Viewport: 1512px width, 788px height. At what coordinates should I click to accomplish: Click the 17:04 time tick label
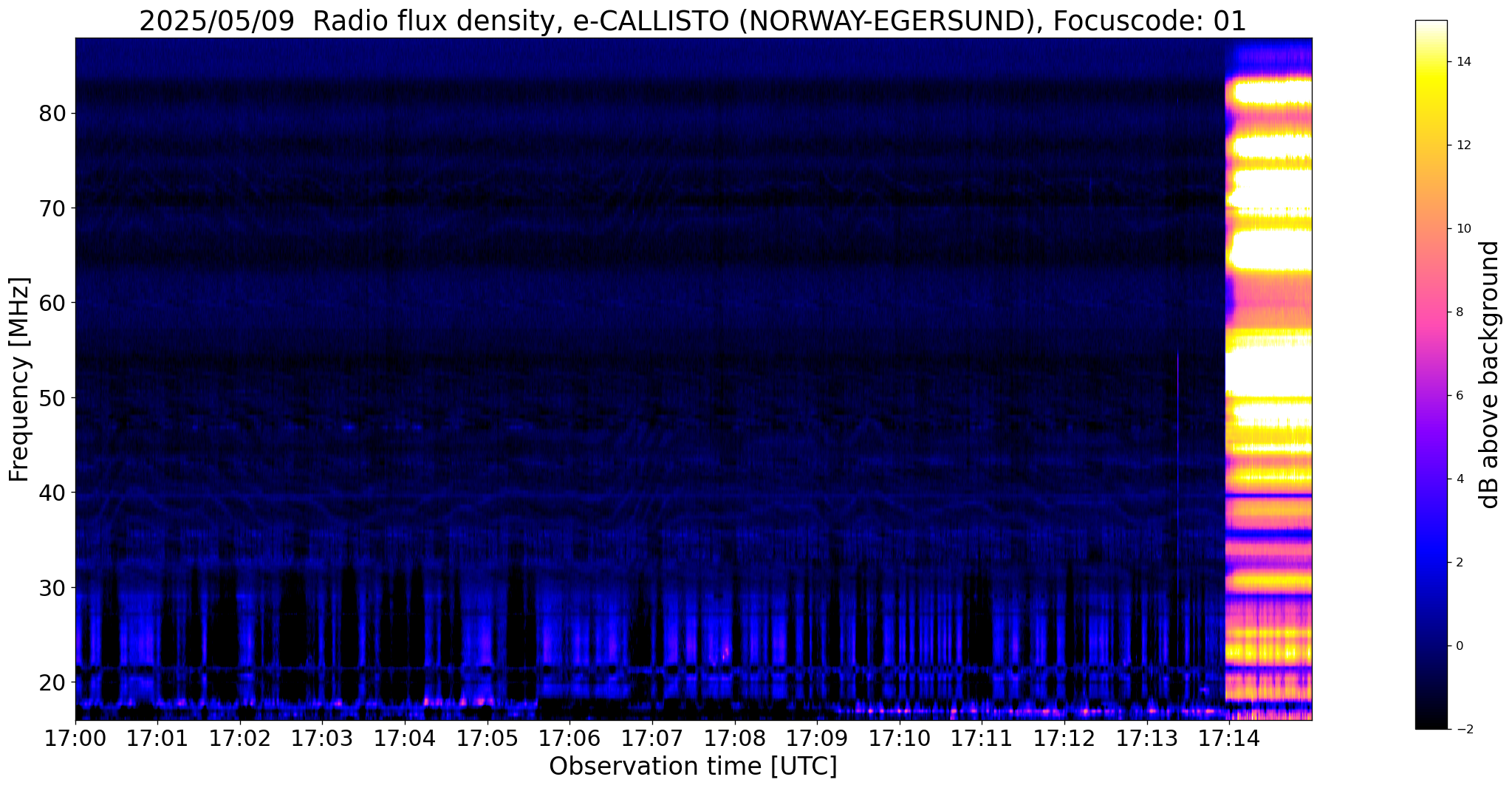(405, 738)
